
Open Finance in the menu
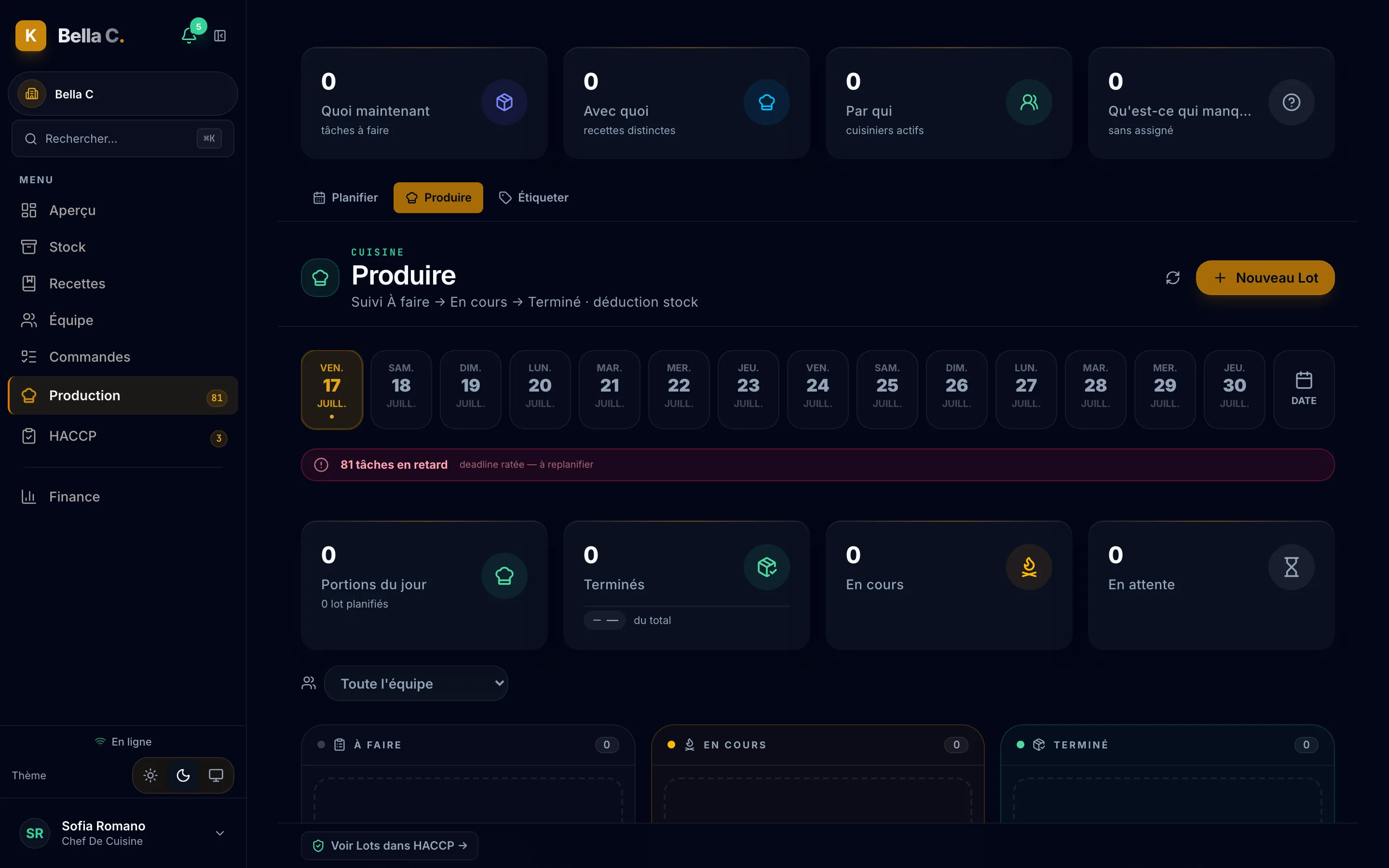123,497
